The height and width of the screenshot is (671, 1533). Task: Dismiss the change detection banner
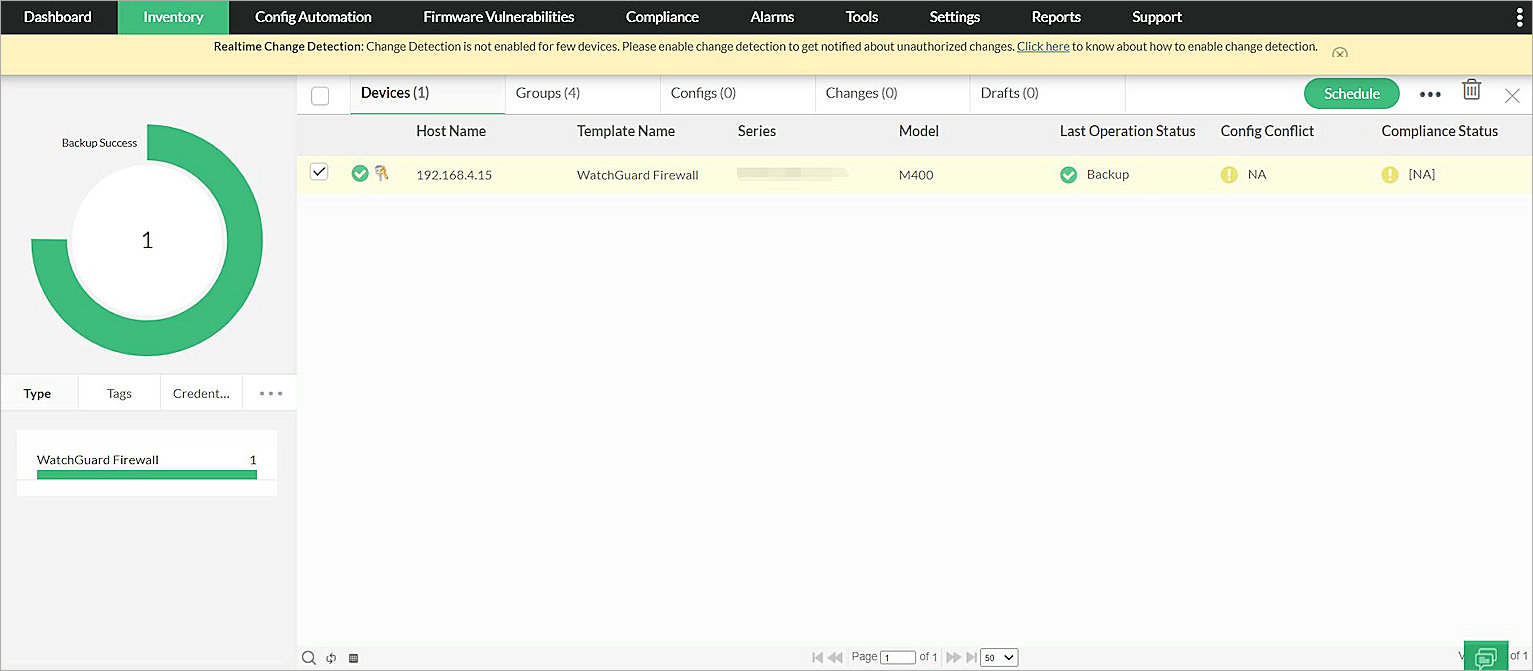pos(1340,52)
